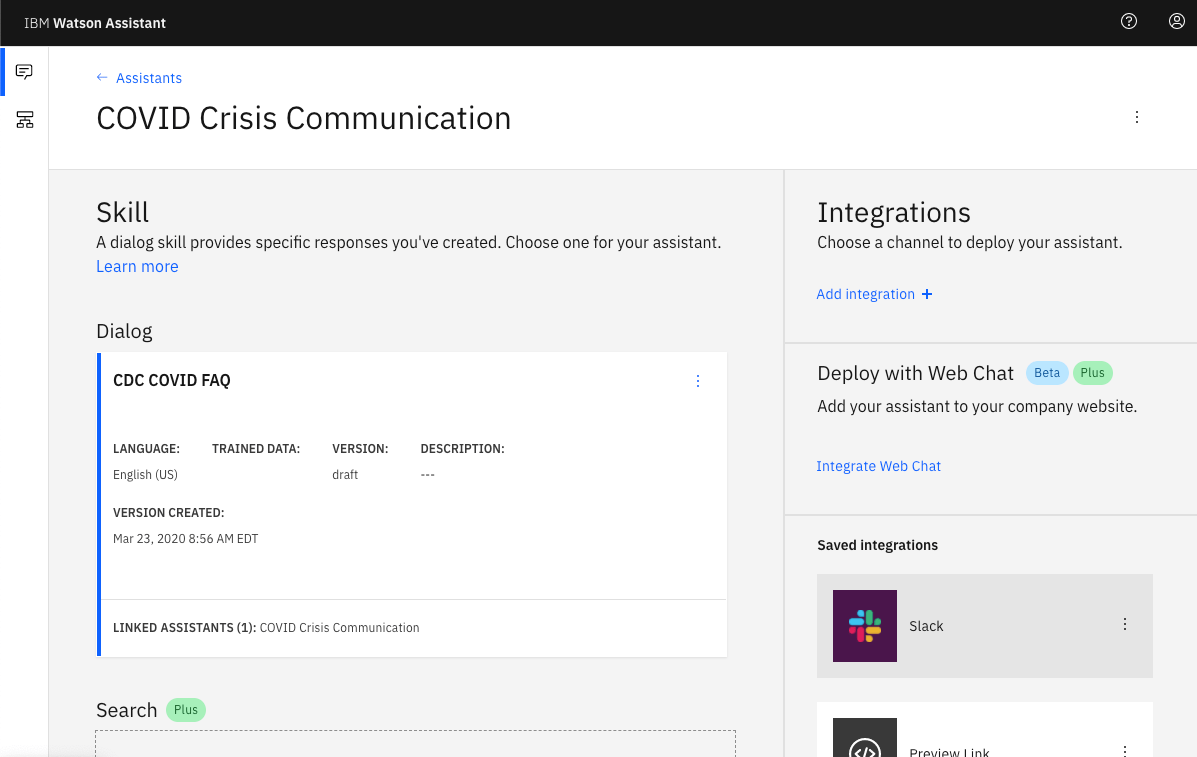Click the Plus tag beside Web Chat
Viewport: 1197px width, 757px height.
(1092, 373)
